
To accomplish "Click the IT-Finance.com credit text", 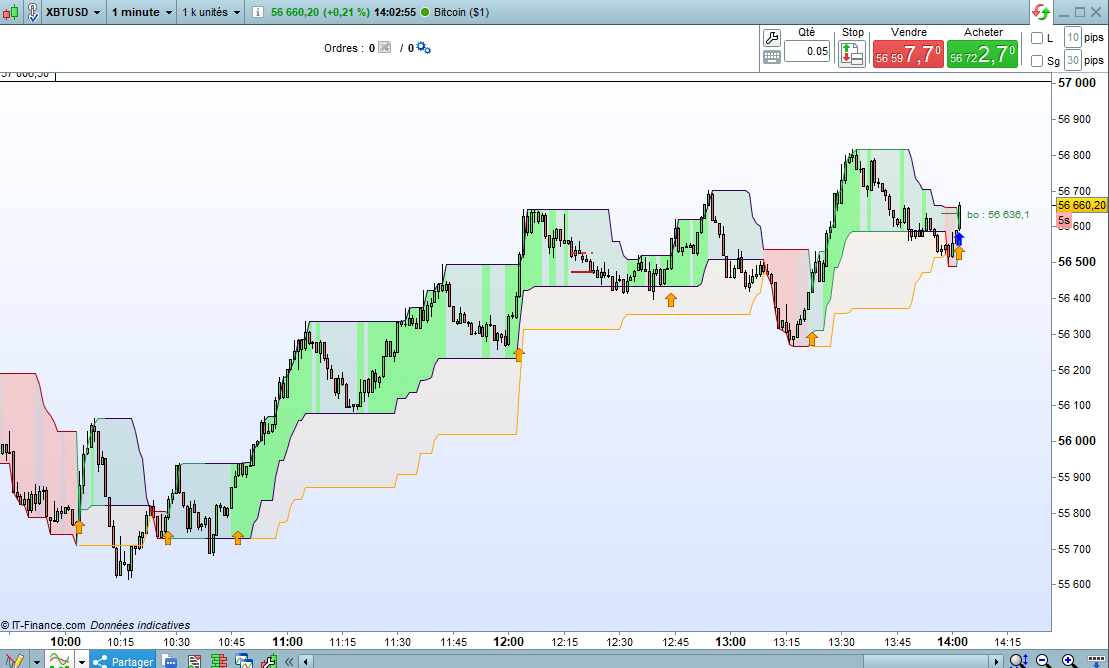I will click(x=43, y=625).
